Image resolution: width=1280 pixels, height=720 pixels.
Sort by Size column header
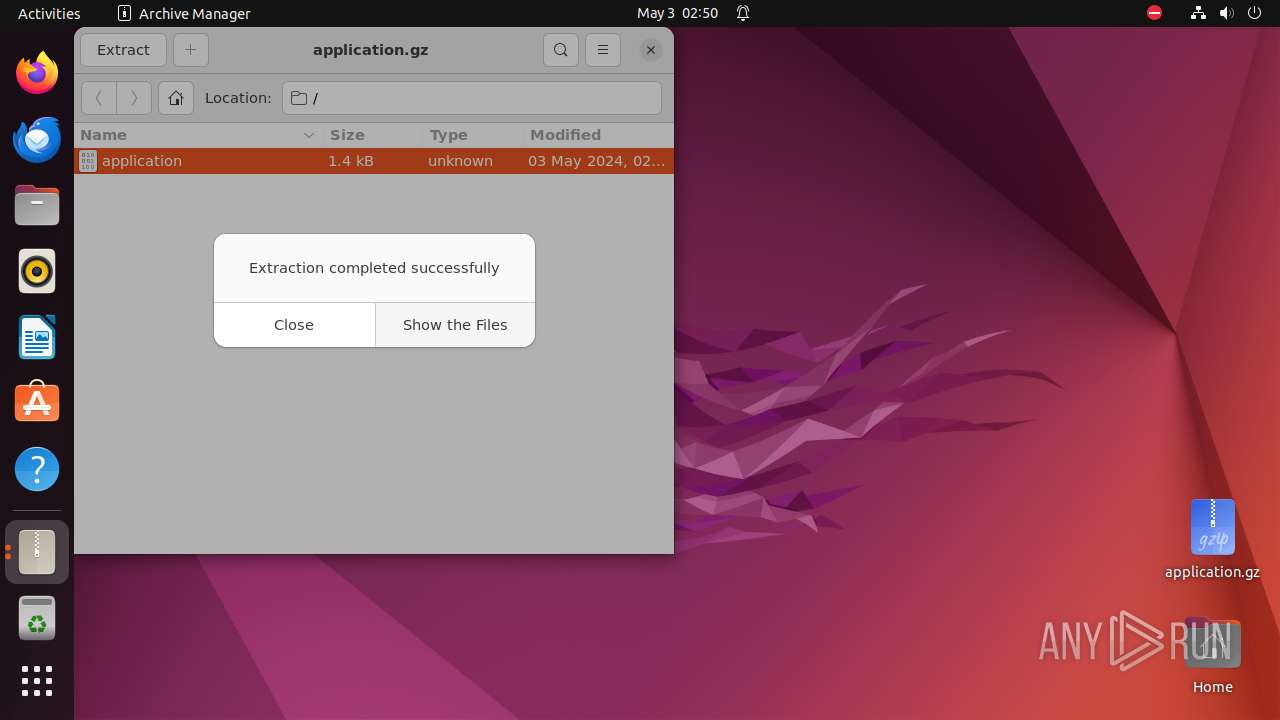point(373,135)
